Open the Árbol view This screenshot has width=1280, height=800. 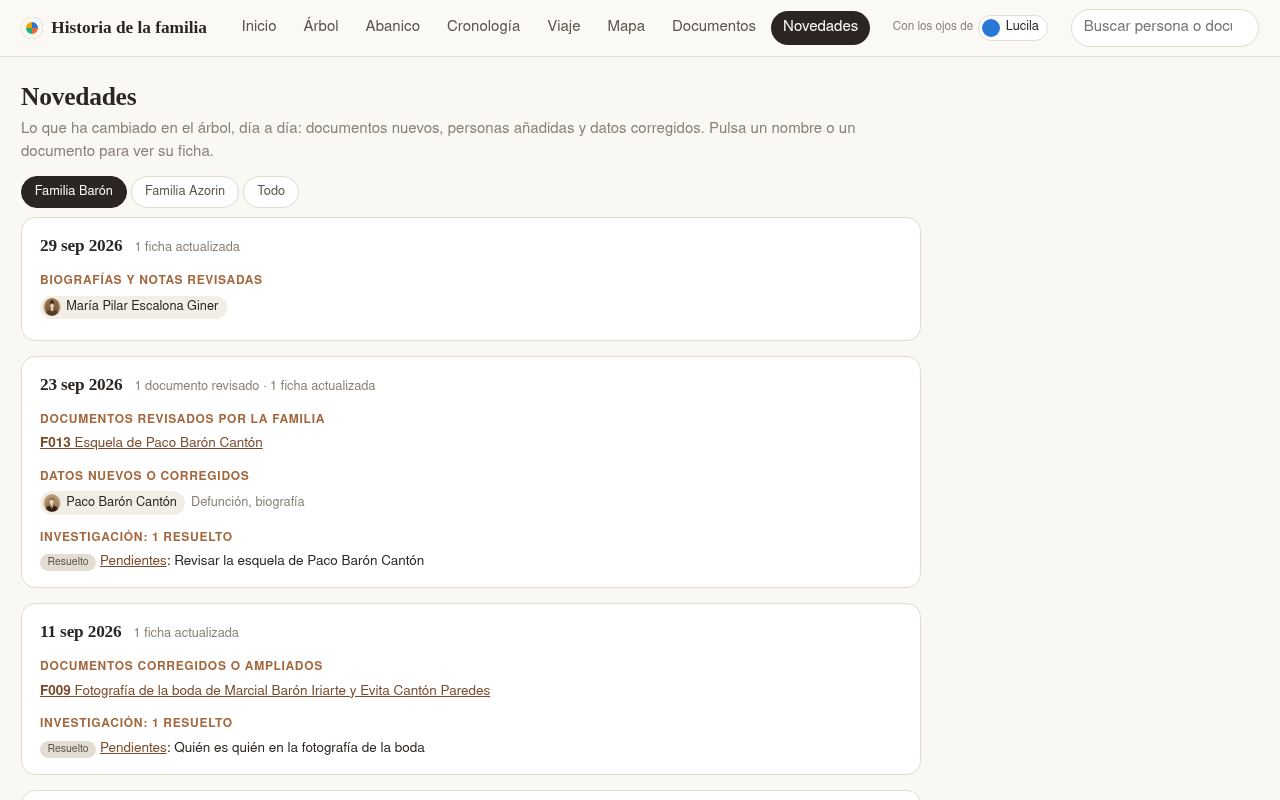point(321,27)
